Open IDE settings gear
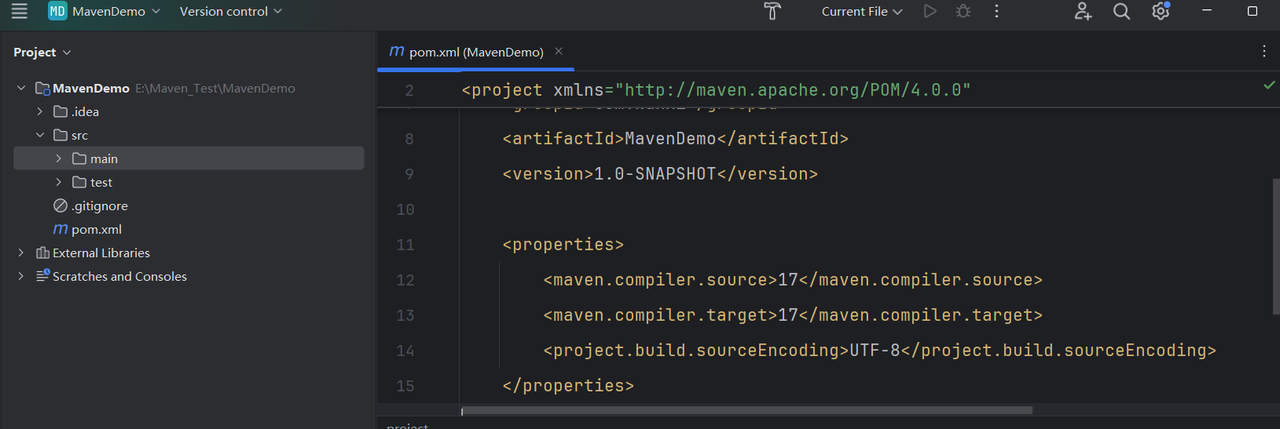The image size is (1280, 429). coord(1160,12)
